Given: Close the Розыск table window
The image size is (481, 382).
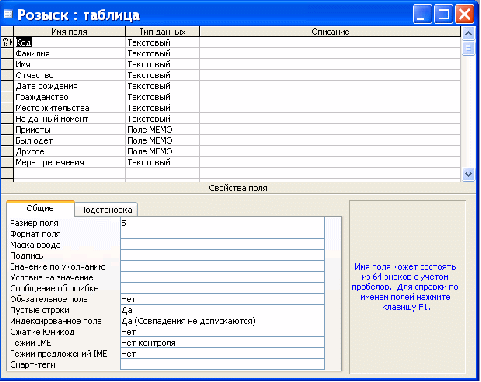Looking at the screenshot, I should [465, 14].
